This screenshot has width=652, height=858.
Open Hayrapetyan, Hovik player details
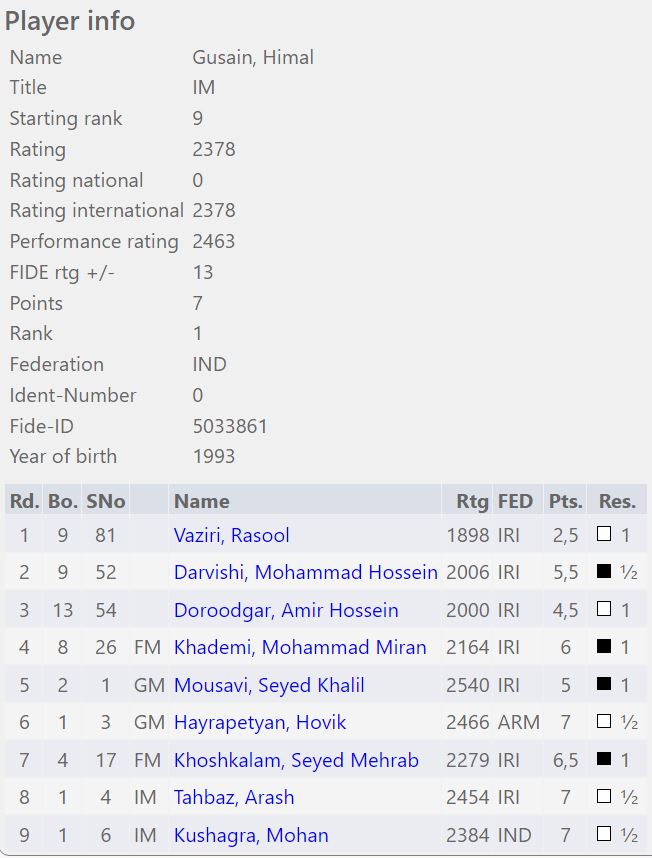click(x=260, y=722)
